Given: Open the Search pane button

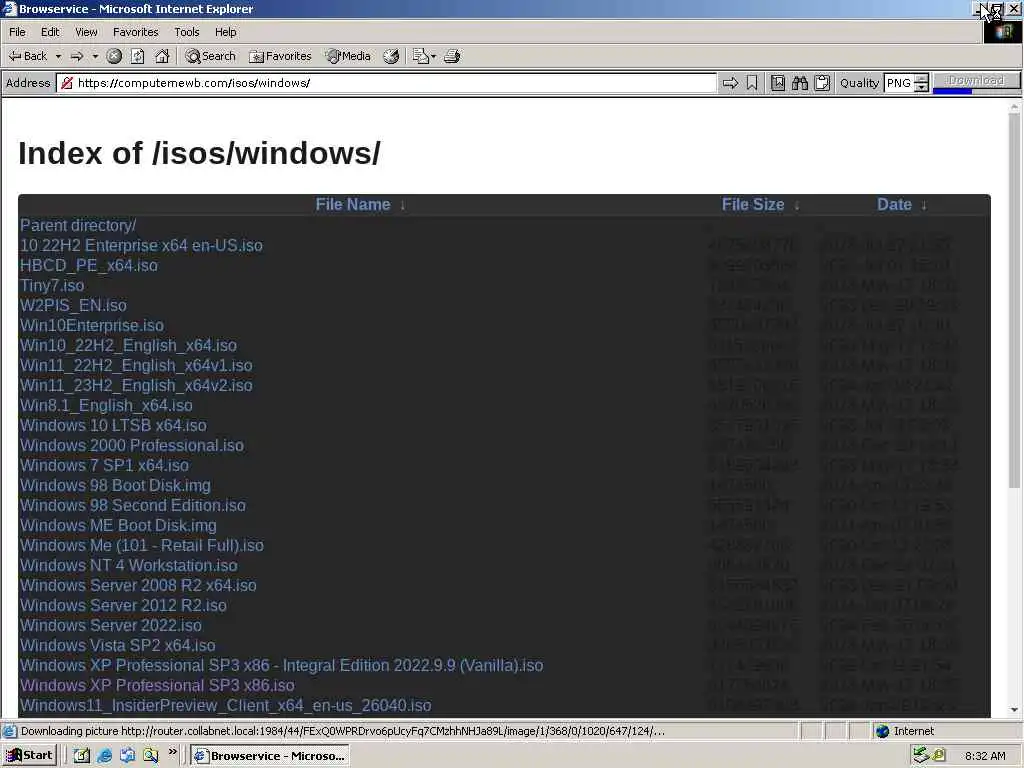Looking at the screenshot, I should 210,56.
